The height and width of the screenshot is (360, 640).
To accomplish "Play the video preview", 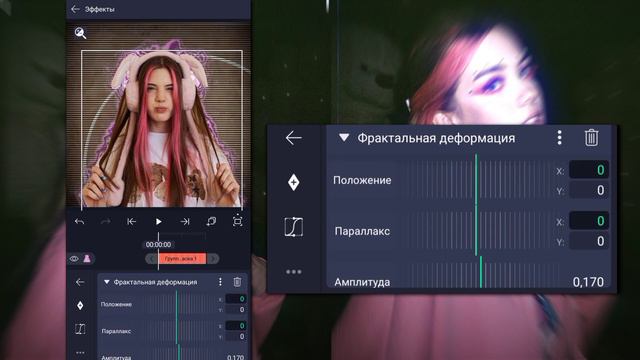I will (x=158, y=222).
